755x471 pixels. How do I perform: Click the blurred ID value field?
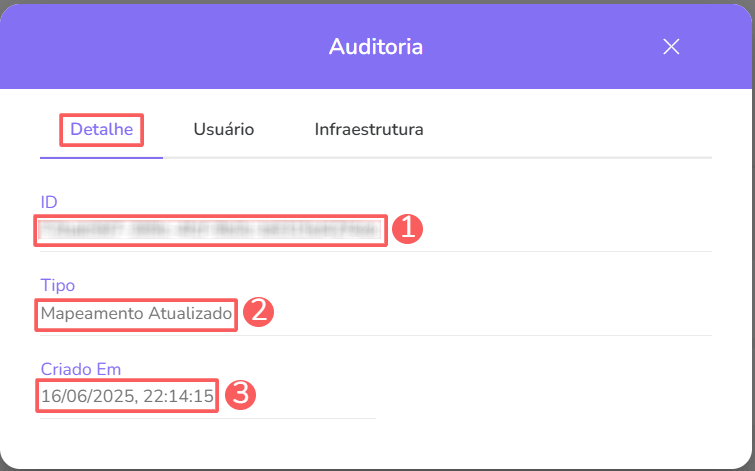(210, 230)
